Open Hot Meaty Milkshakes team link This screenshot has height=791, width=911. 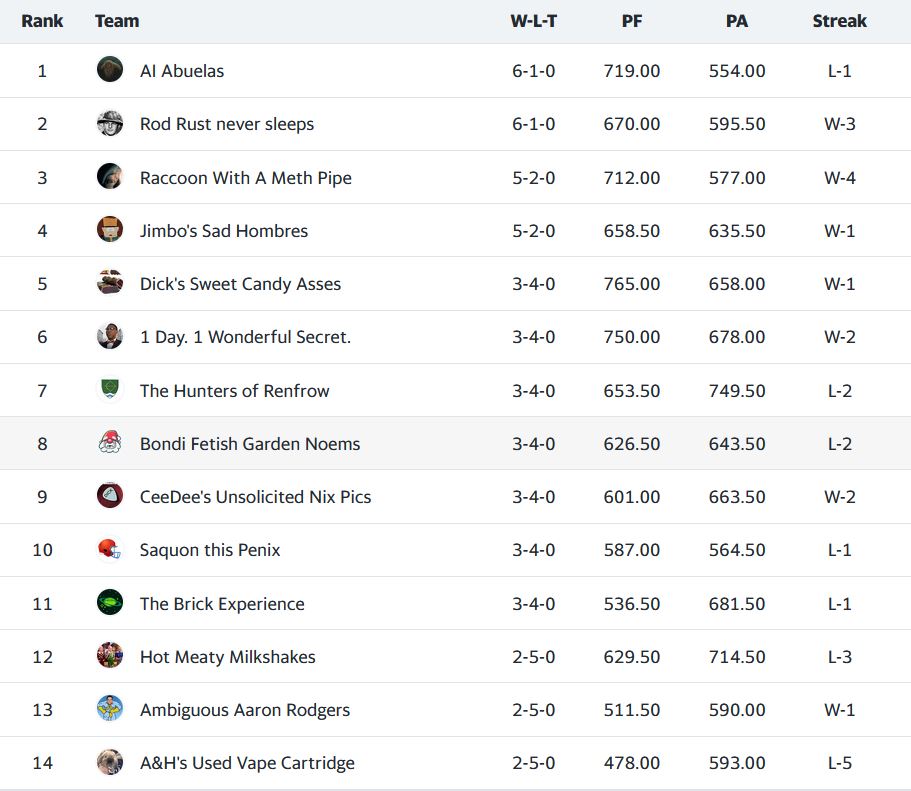pyautogui.click(x=227, y=657)
